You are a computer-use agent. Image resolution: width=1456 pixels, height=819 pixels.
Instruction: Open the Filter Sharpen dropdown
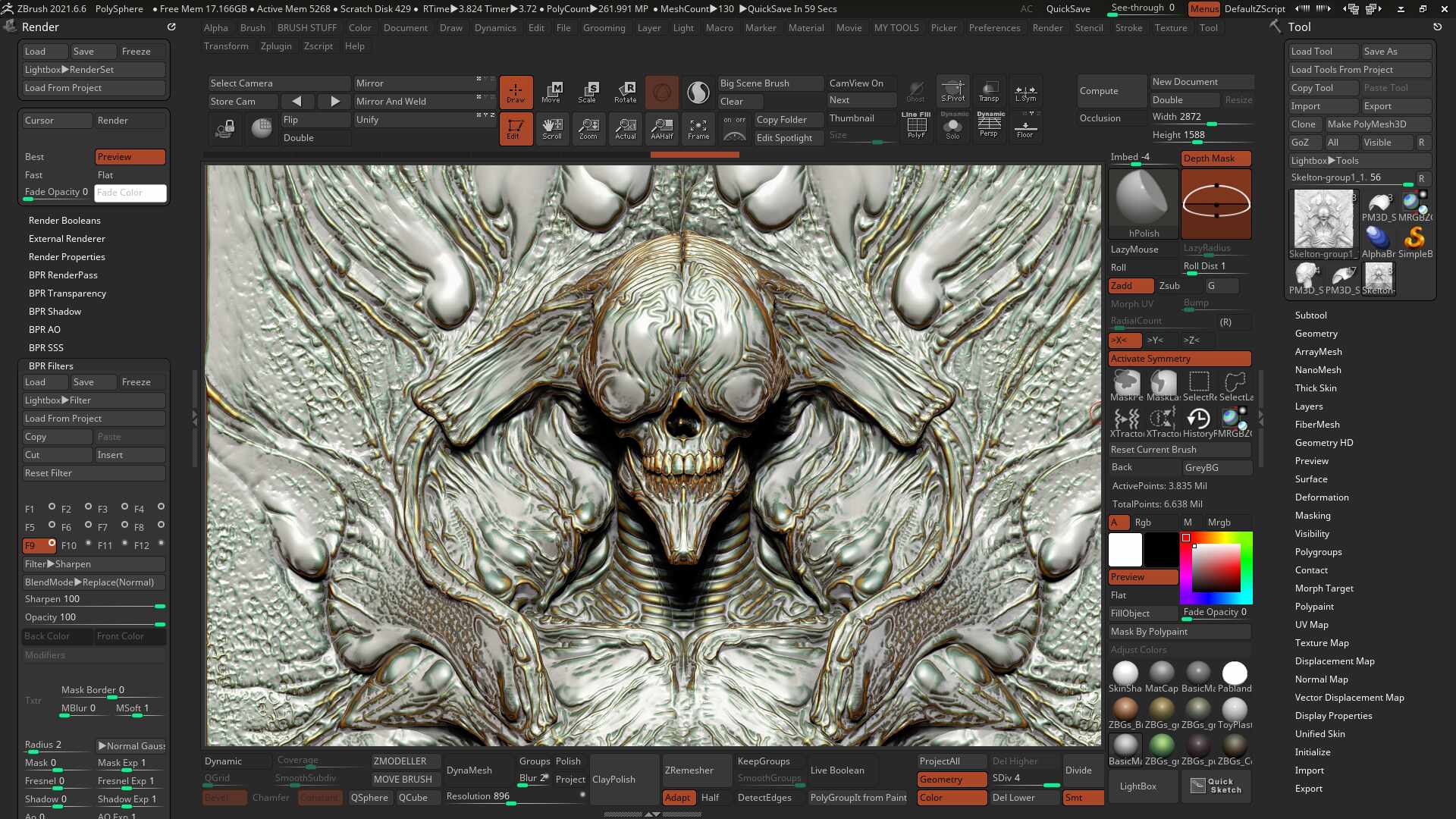point(94,564)
